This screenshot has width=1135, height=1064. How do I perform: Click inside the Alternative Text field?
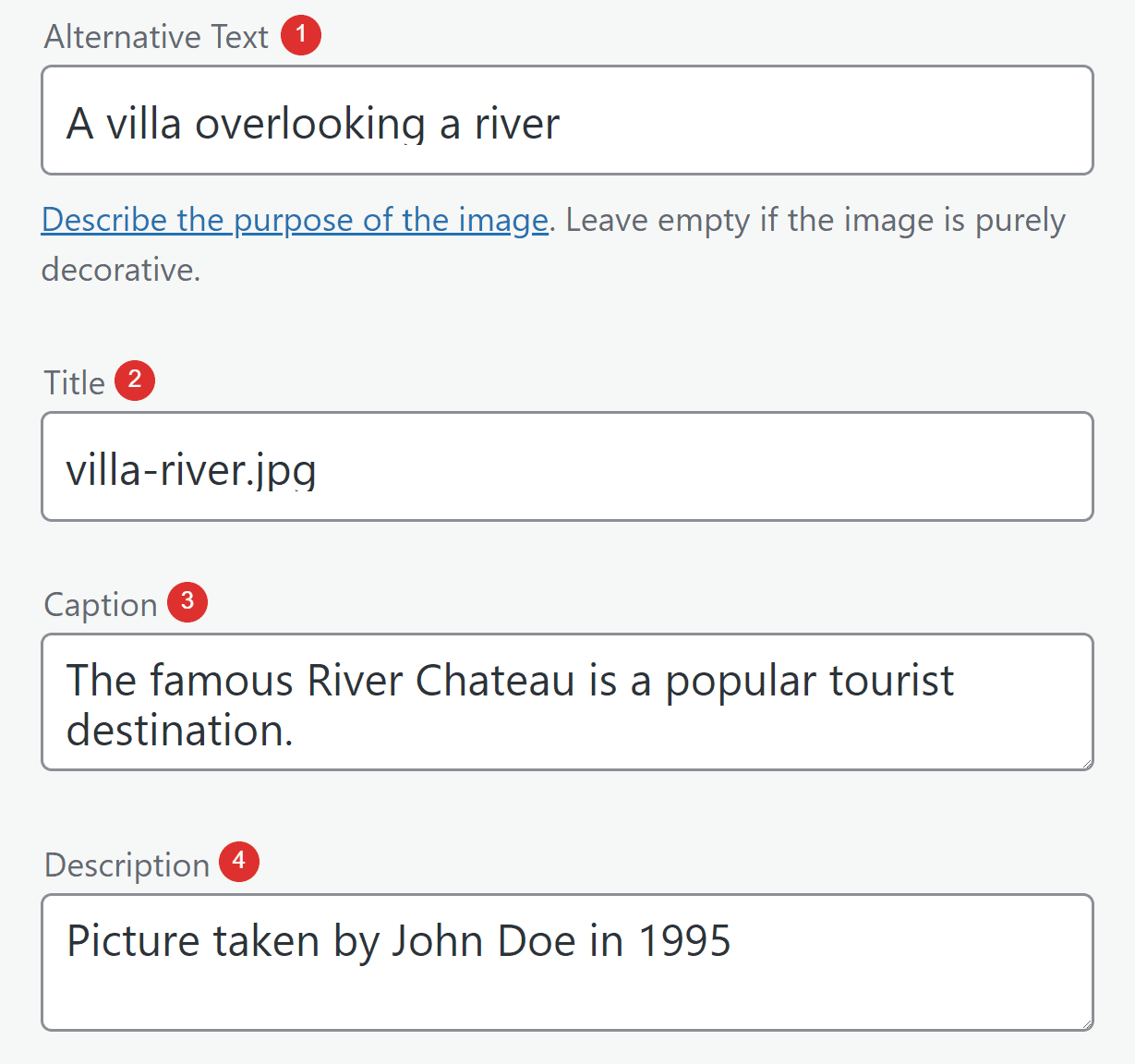coord(565,120)
